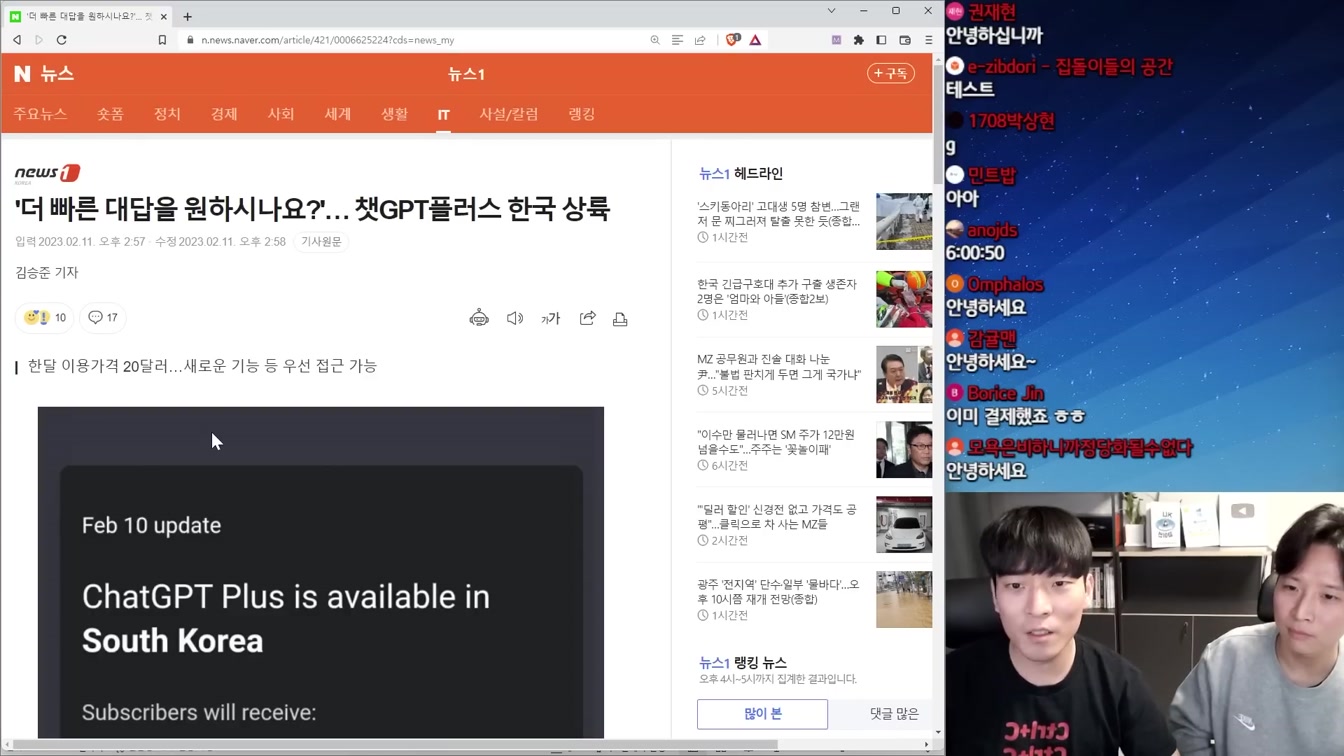1344x756 pixels.
Task: Share the article with the share icon
Action: 588,318
